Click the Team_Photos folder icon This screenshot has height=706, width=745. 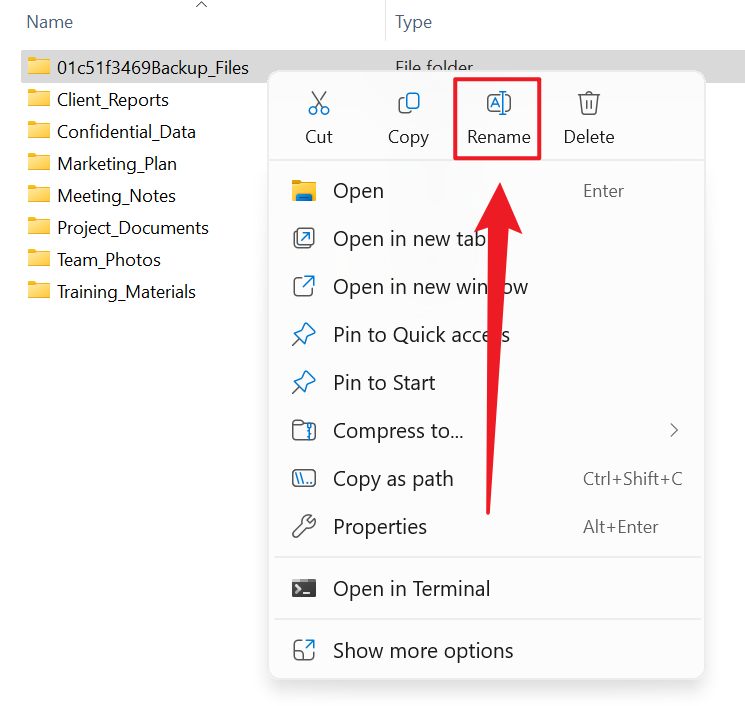tap(39, 258)
